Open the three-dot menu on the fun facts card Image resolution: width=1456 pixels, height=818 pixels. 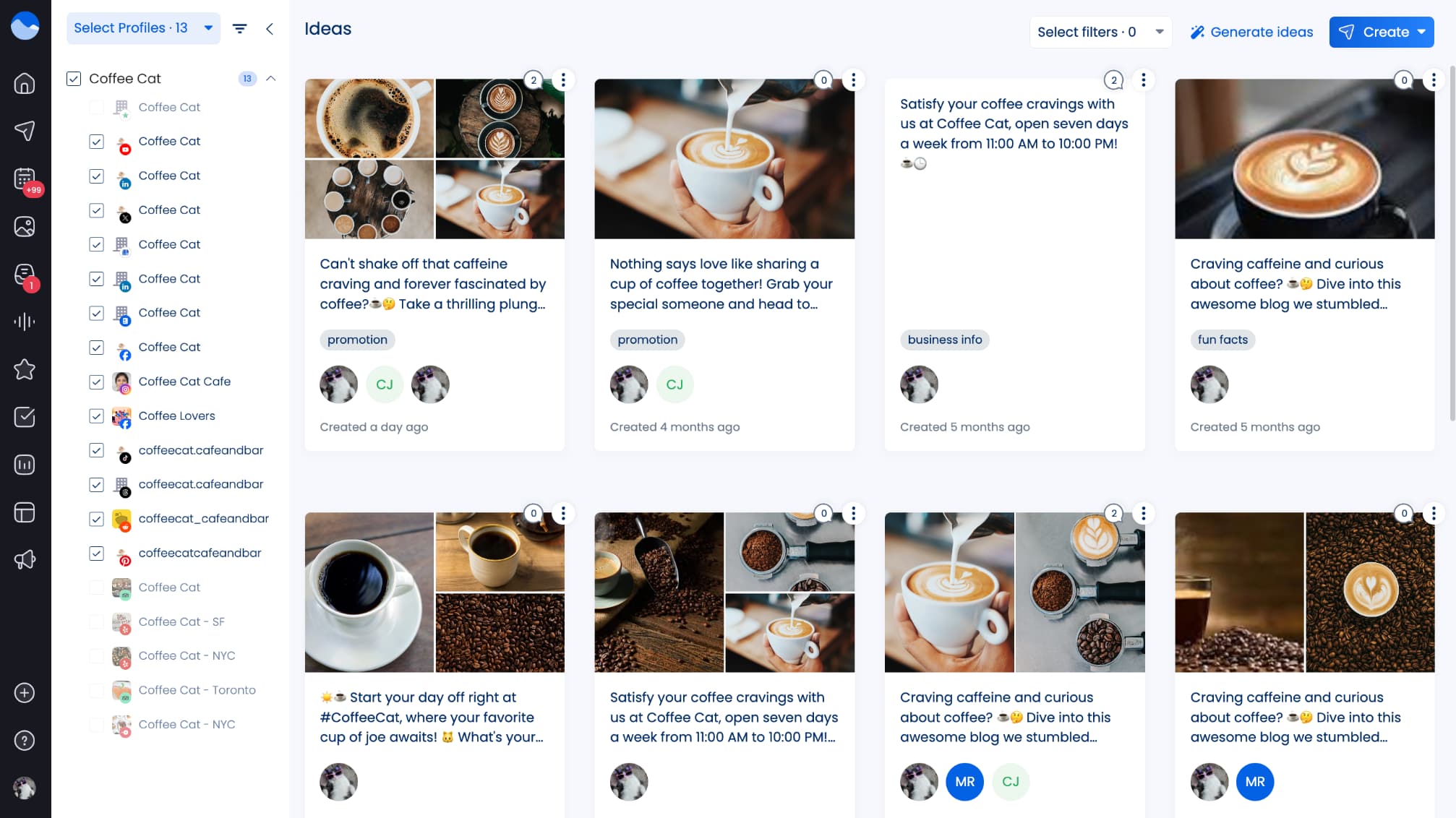pyautogui.click(x=1434, y=80)
